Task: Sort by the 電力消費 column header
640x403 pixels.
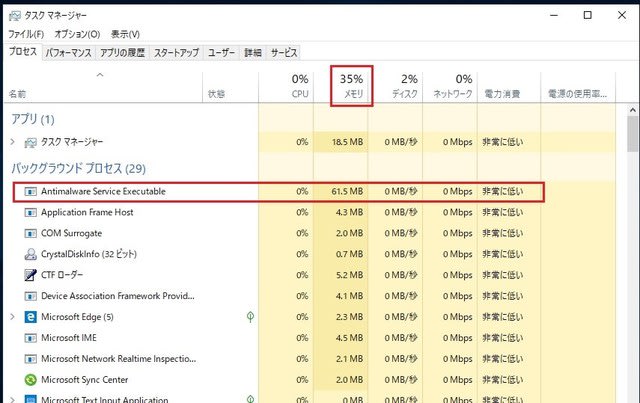Action: (509, 87)
